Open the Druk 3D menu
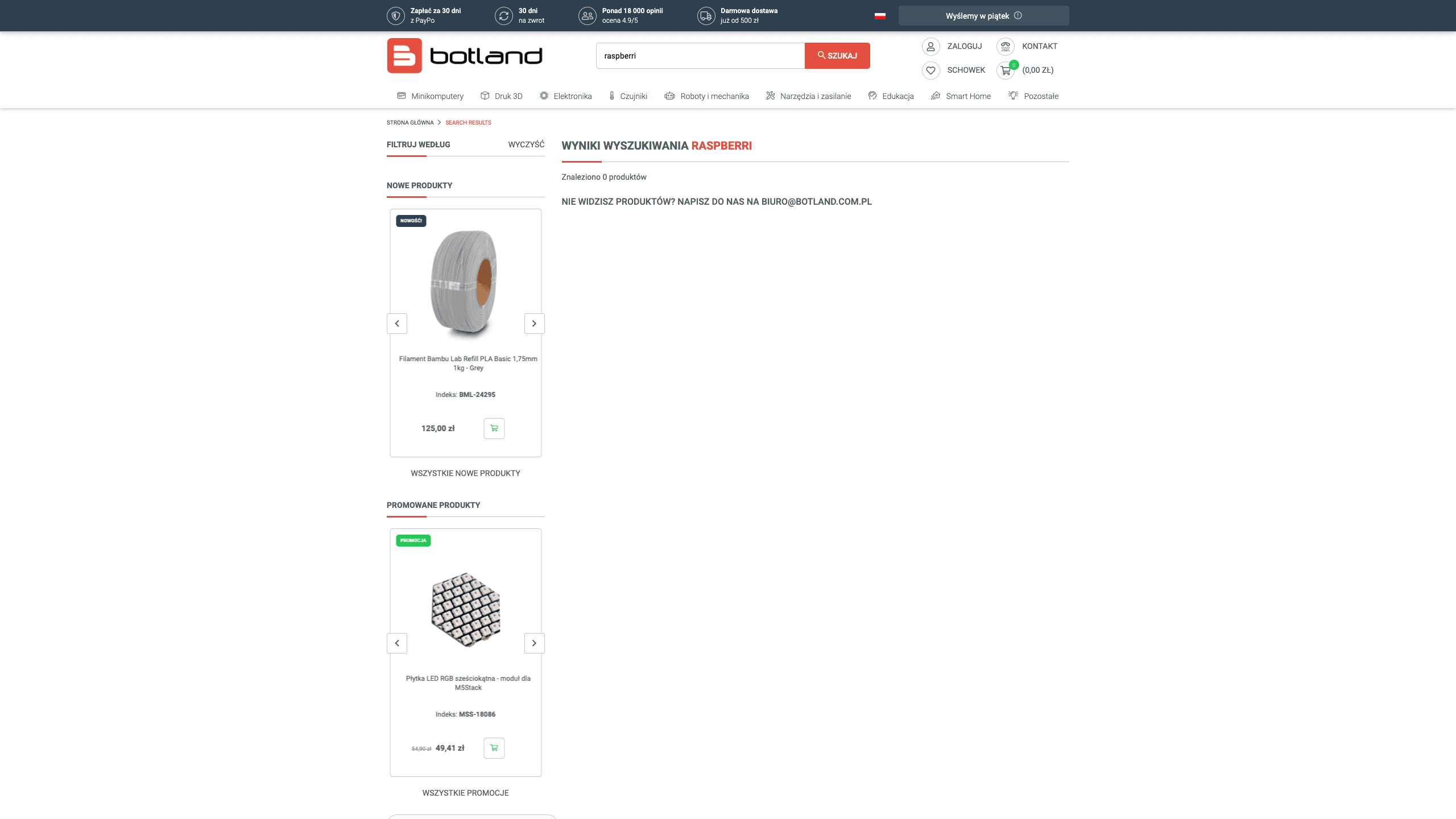Screen dimensions: 1456x819 pyautogui.click(x=502, y=96)
